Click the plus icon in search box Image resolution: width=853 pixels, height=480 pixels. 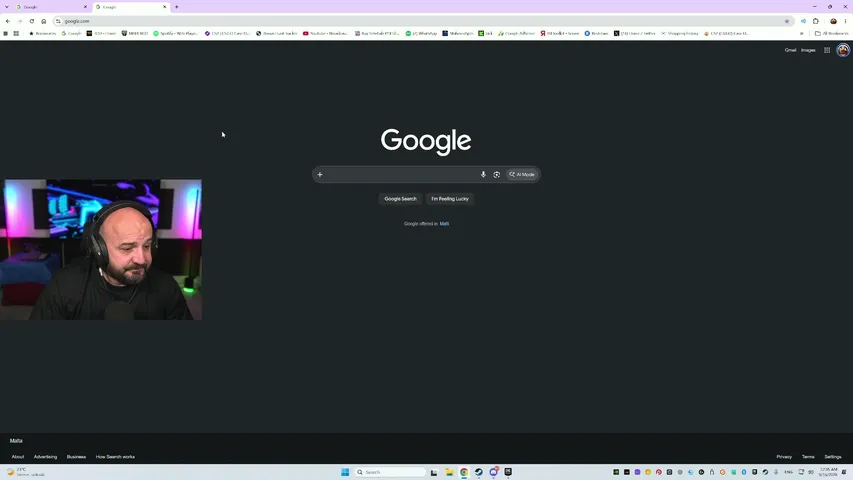tap(320, 175)
